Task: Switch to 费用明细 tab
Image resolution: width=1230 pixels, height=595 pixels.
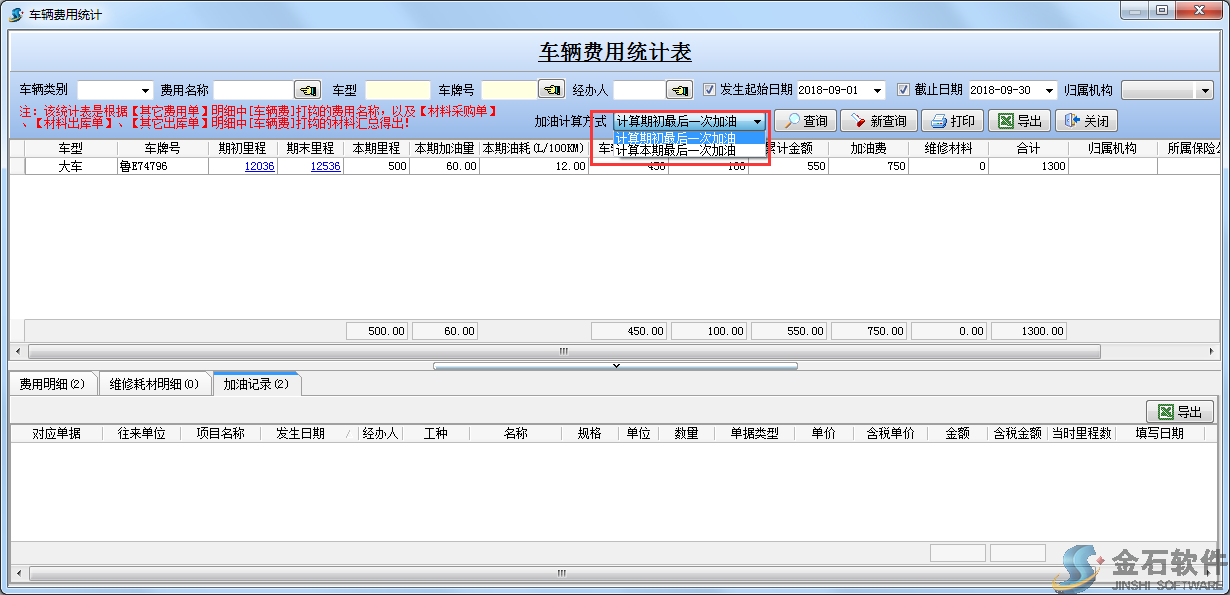Action: [52, 384]
